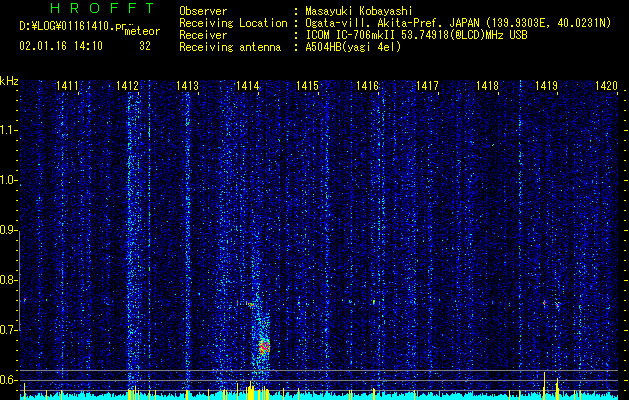
Task: Click the Observer label
Action: [x=203, y=11]
